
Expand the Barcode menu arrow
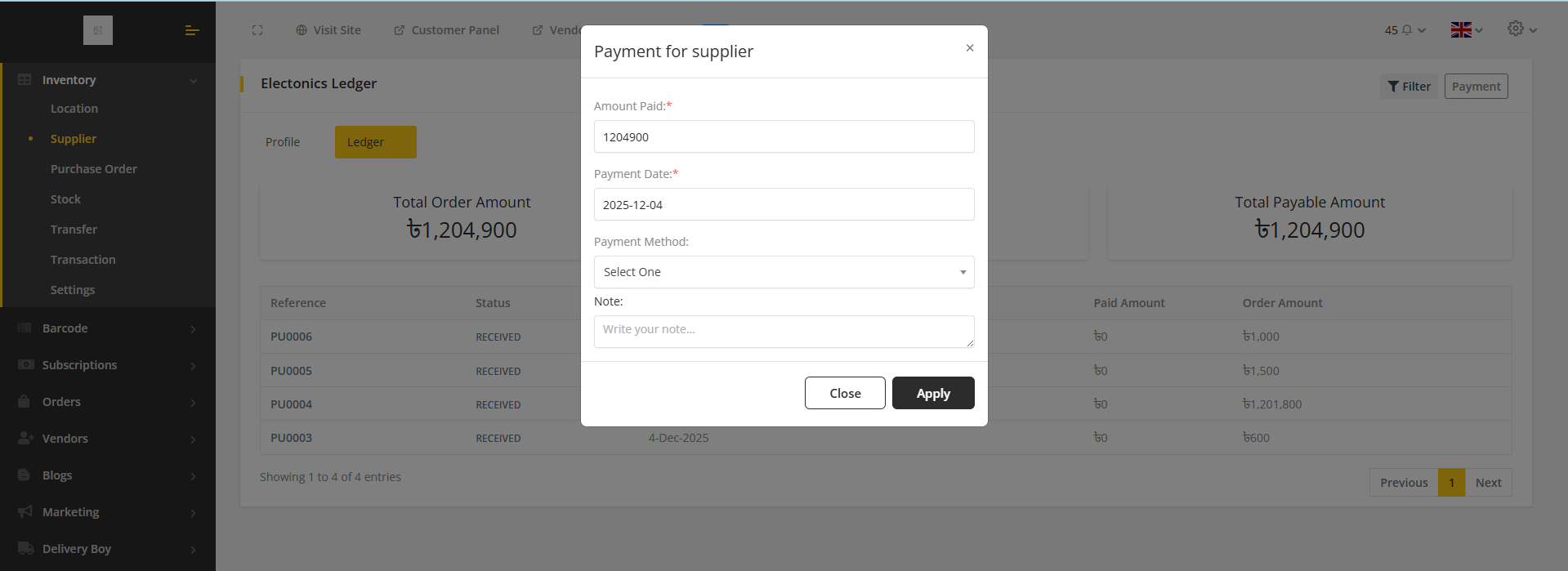194,329
